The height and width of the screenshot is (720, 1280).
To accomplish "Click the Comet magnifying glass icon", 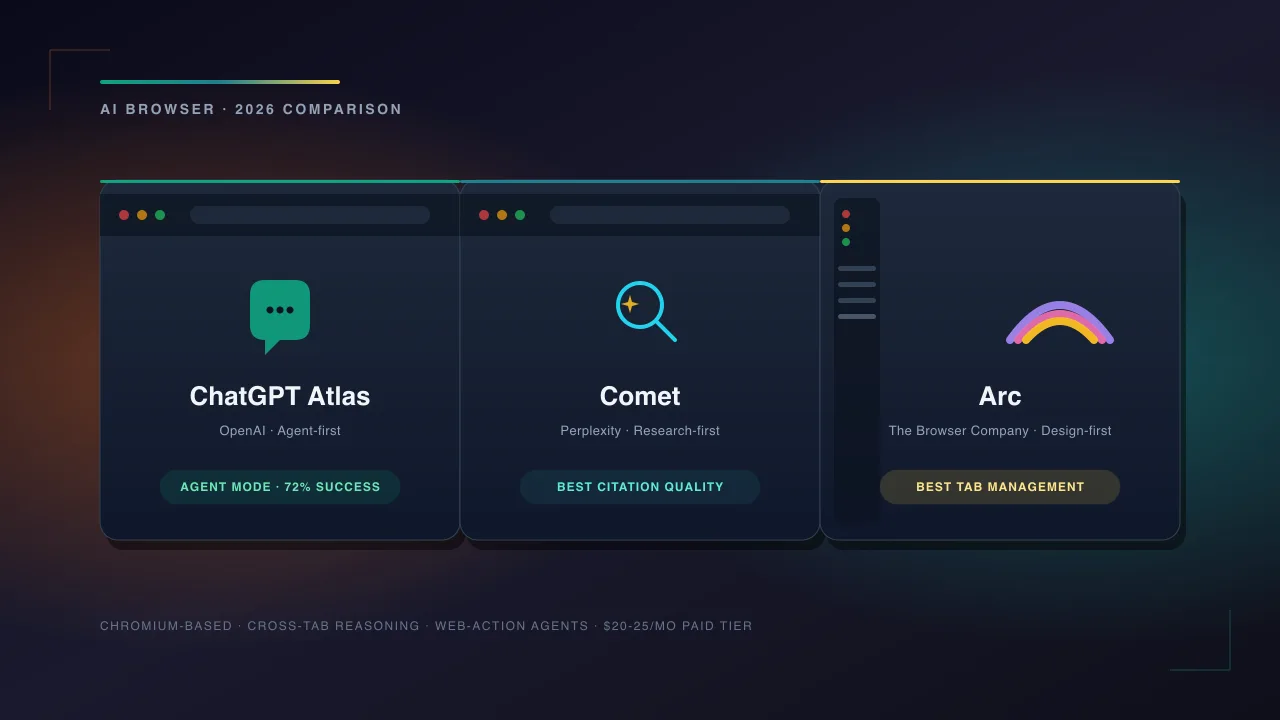I will (x=646, y=311).
